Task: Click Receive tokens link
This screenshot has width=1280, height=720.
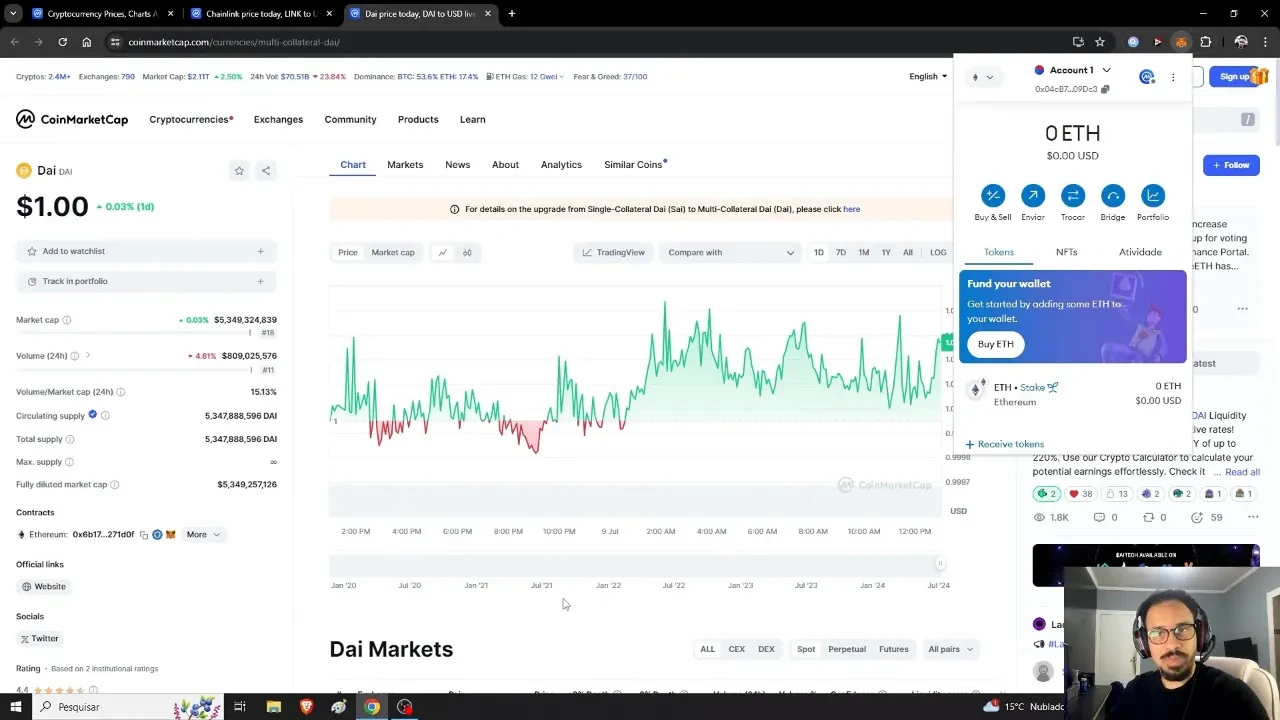Action: coord(1005,444)
